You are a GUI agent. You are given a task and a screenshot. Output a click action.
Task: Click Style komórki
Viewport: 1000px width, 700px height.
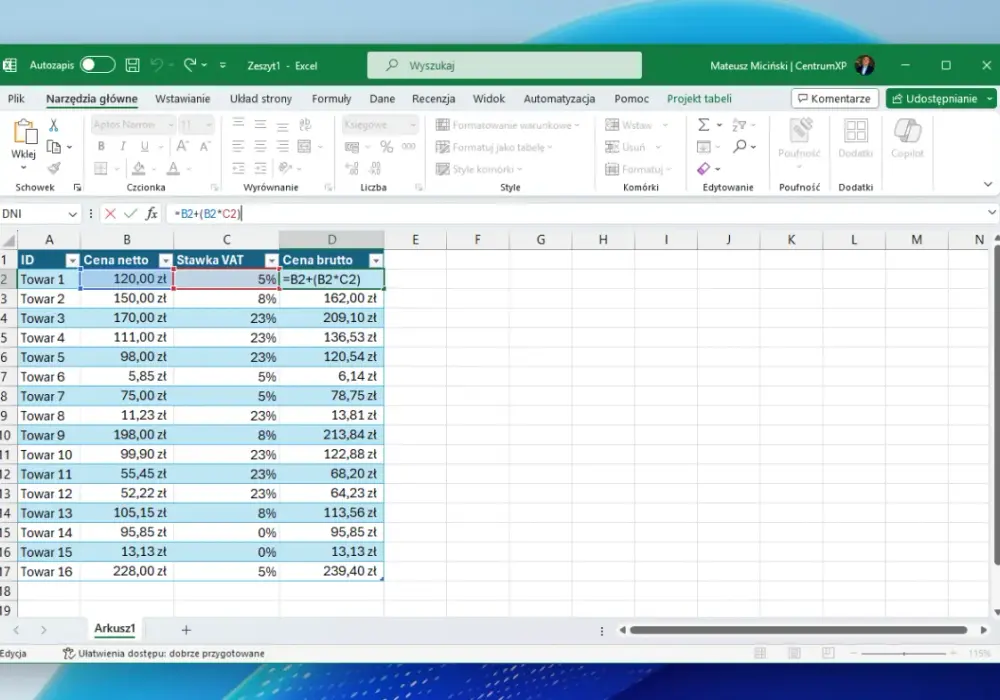pyautogui.click(x=480, y=169)
